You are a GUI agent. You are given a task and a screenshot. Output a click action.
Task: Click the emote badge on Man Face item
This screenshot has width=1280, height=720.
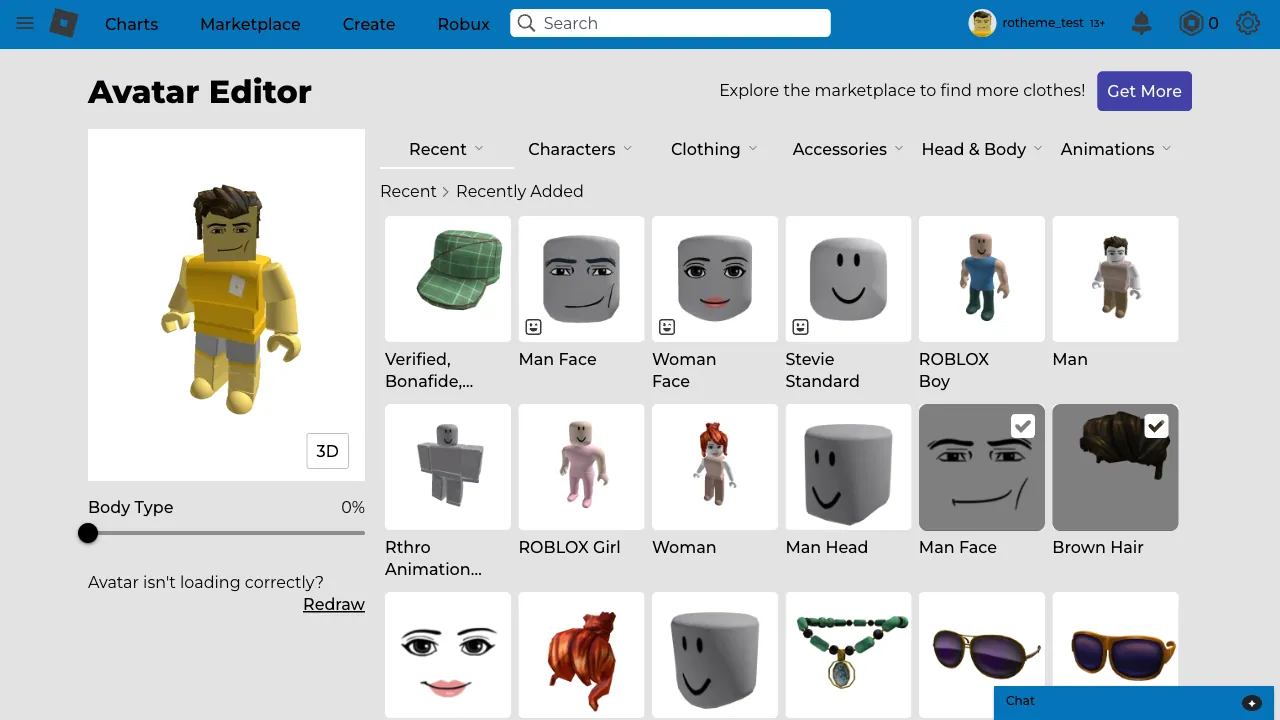(533, 327)
